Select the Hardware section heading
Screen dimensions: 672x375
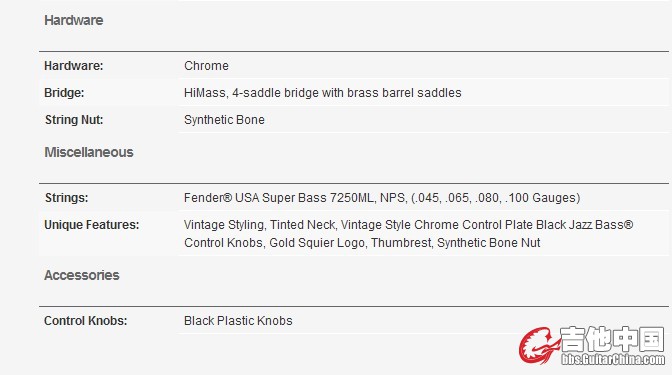click(74, 20)
